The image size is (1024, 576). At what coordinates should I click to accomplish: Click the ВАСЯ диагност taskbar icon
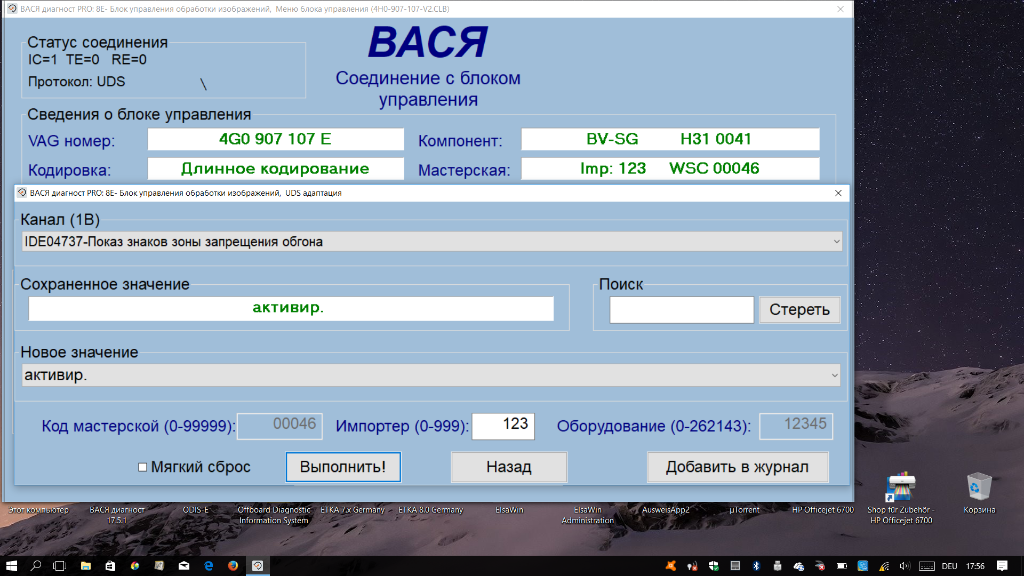click(x=257, y=565)
